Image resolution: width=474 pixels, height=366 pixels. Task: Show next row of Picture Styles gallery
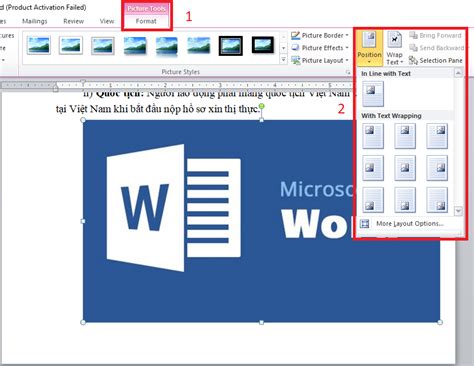point(283,48)
